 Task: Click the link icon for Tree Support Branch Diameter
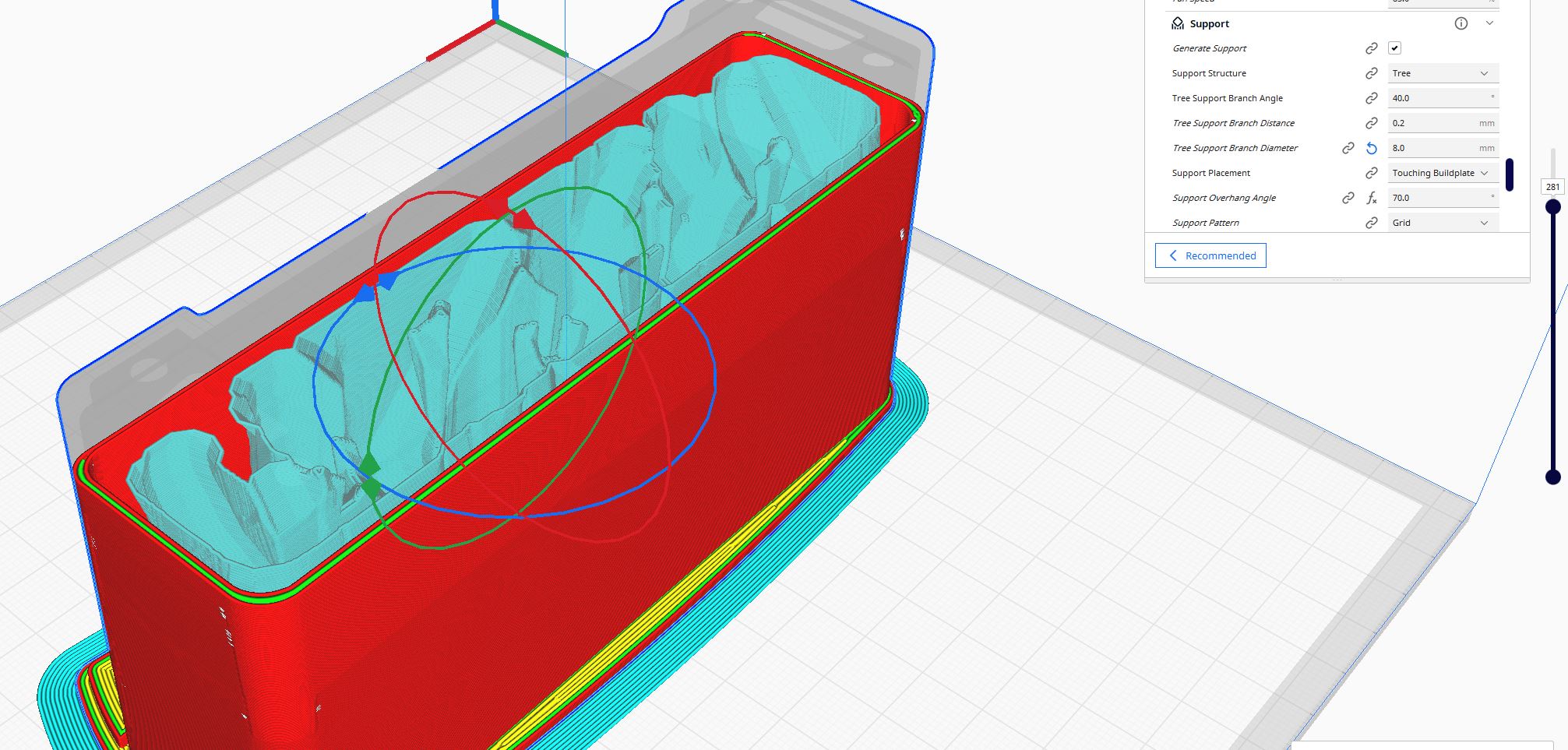click(x=1348, y=148)
